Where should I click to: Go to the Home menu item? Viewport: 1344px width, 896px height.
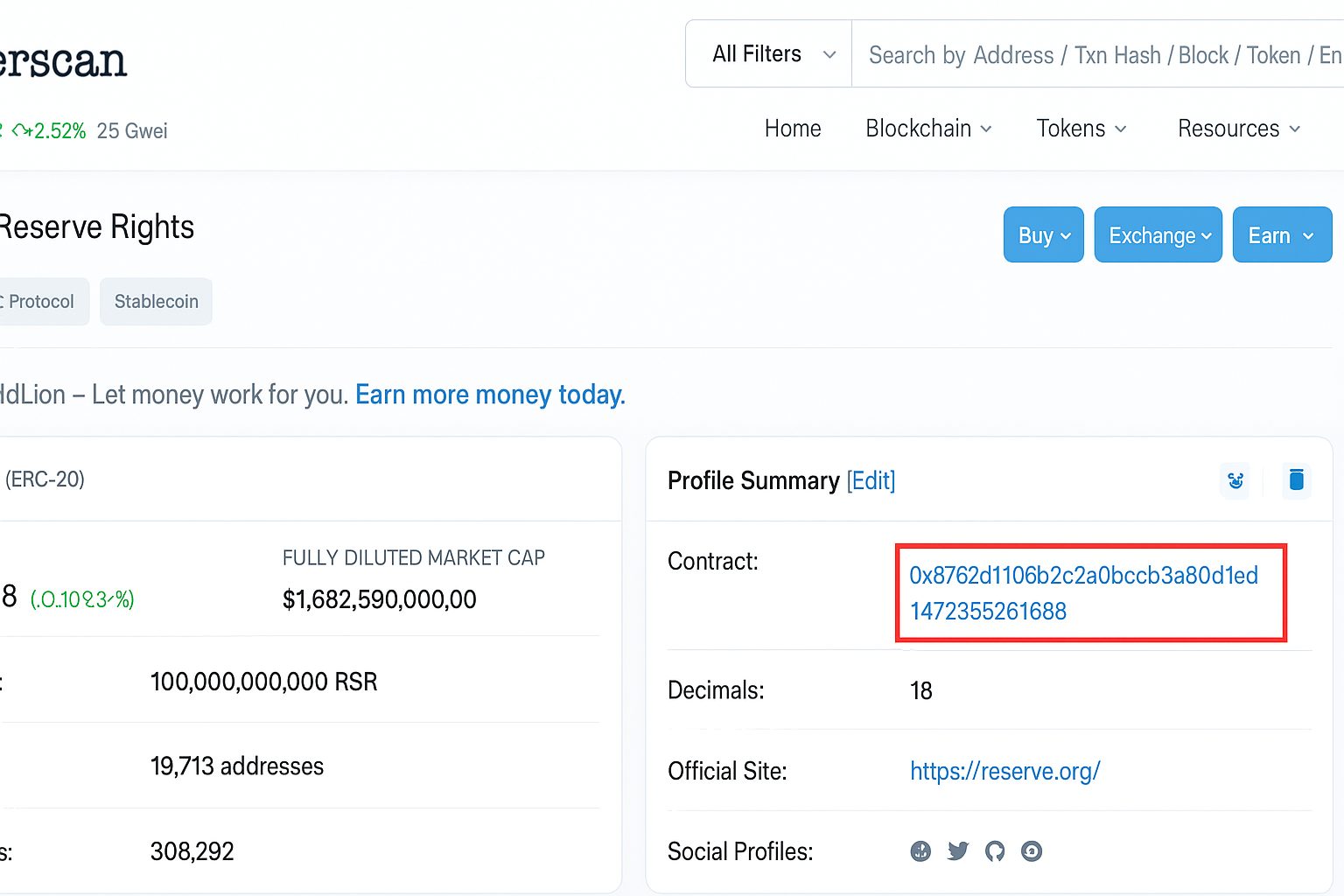tap(793, 129)
